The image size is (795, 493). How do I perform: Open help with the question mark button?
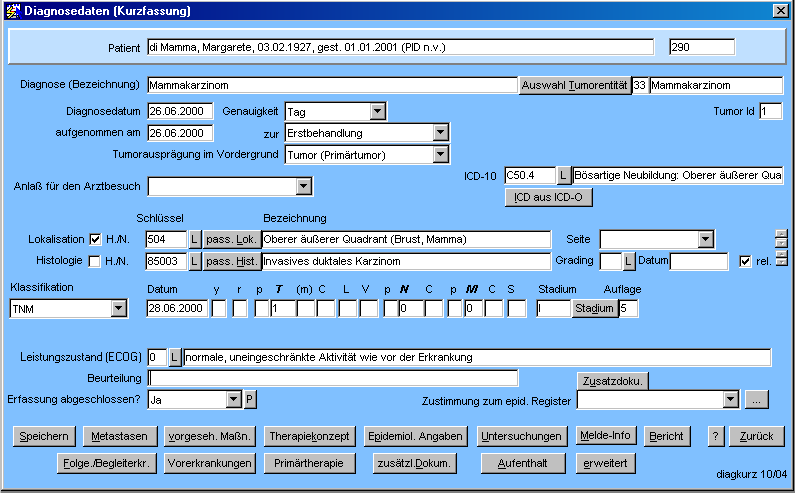(x=715, y=436)
